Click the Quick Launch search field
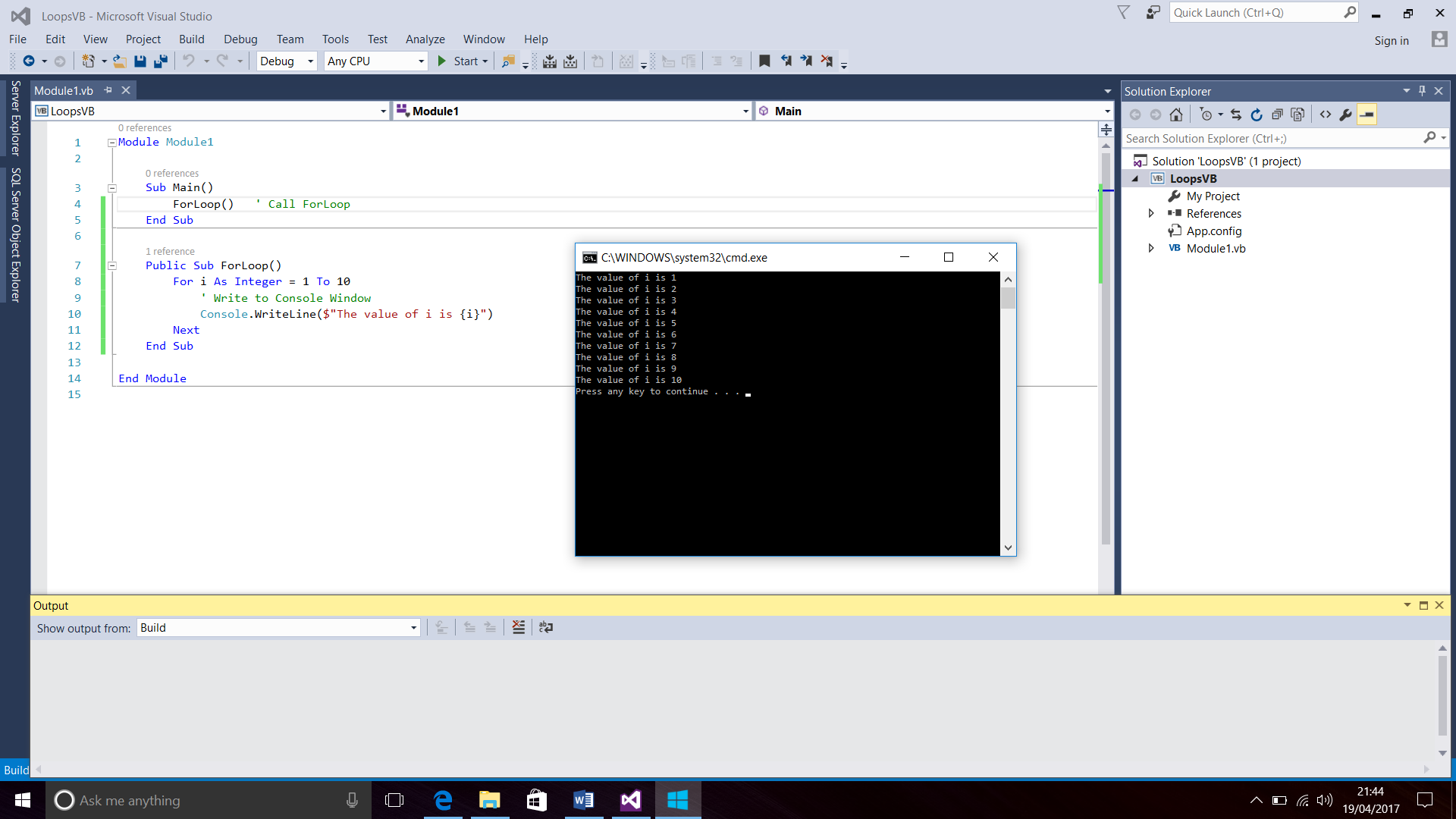Screen dimensions: 1456x819 click(x=1257, y=13)
